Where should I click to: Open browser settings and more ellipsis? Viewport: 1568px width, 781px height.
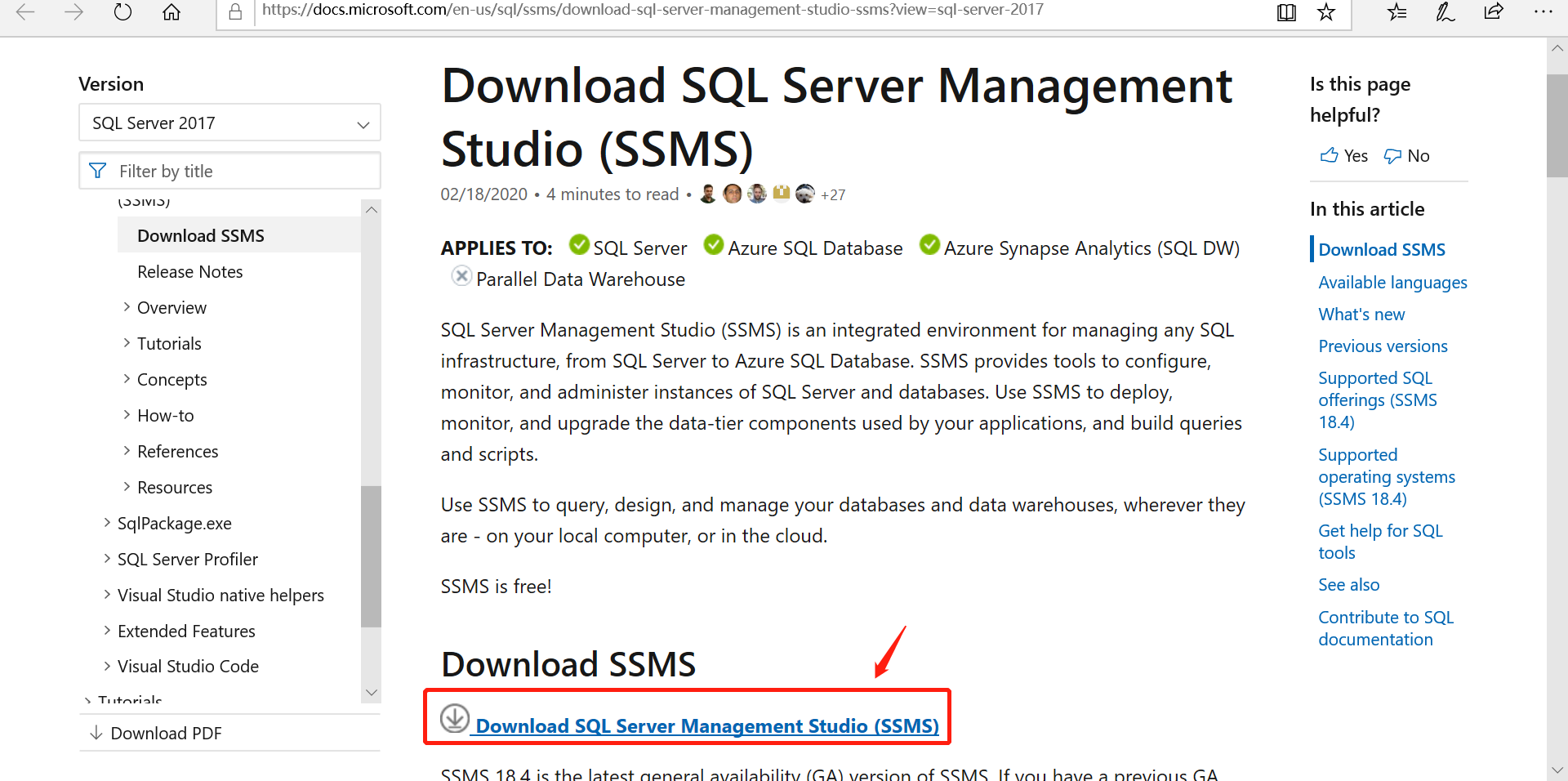click(x=1543, y=11)
